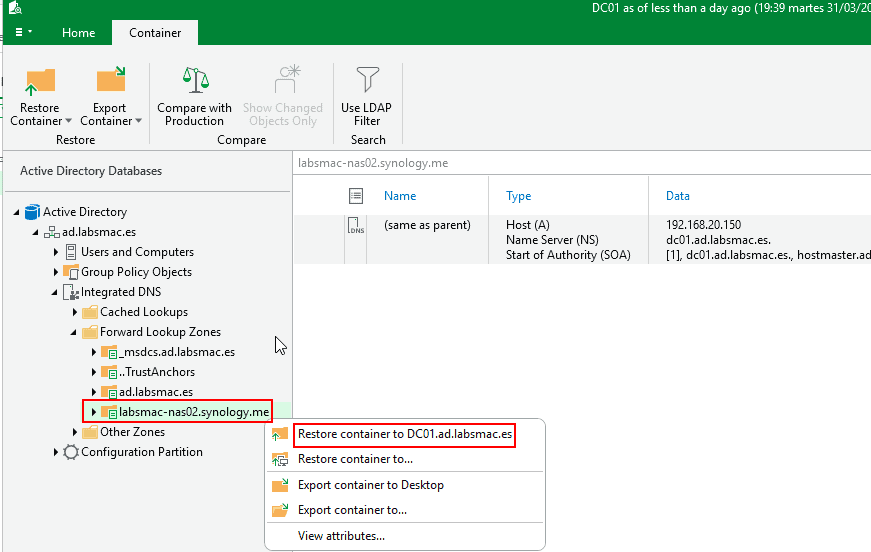Switch to the Home ribbon tab
Viewport: 871px width, 552px height.
tap(78, 33)
